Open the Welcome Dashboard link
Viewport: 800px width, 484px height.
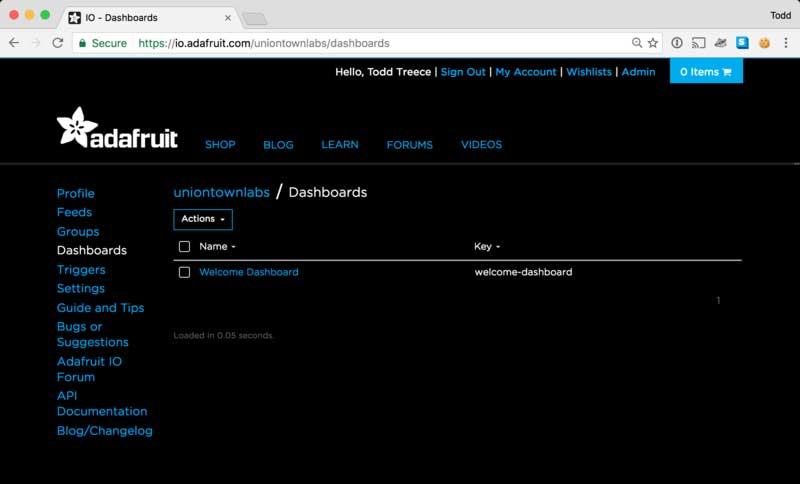point(248,272)
